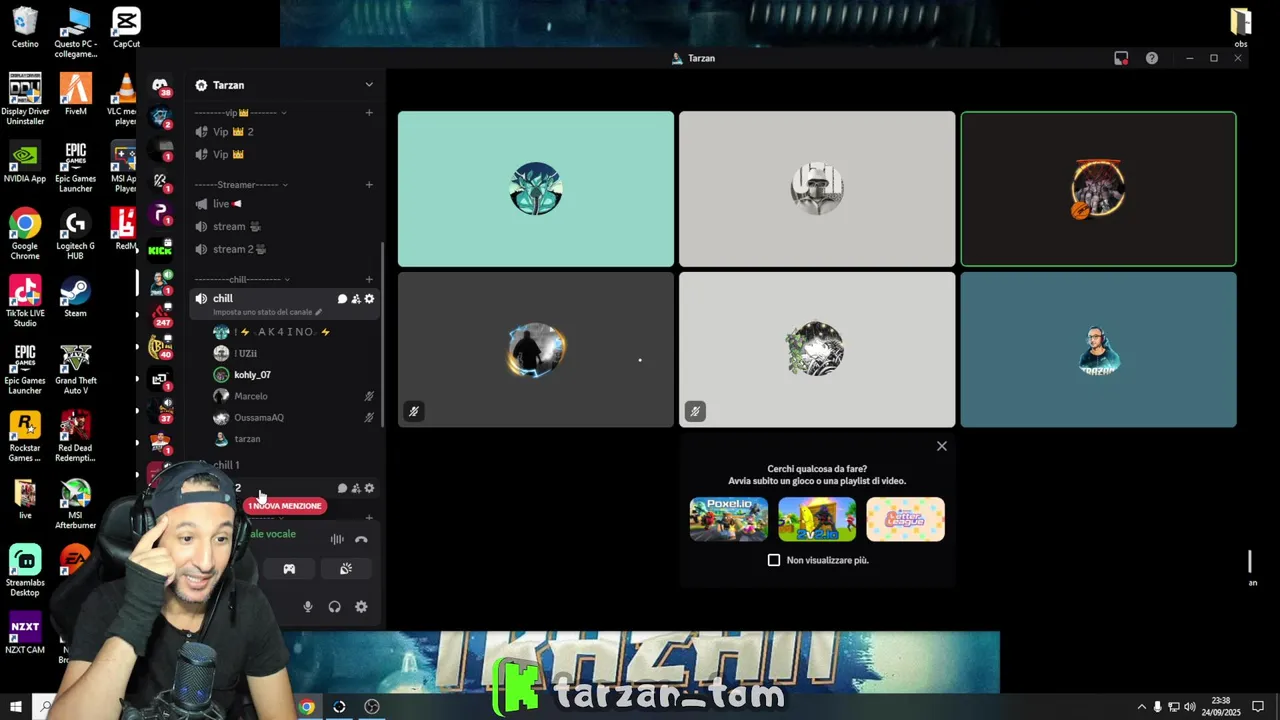Viewport: 1280px width, 720px height.
Task: Open Streamlabs Desktop shortcut
Action: 25,572
